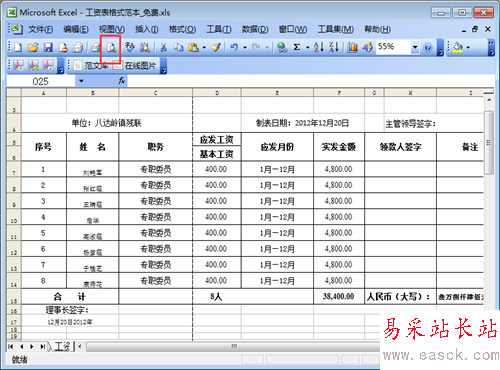Go to last sheet tab navigation arrow
This screenshot has width=500, height=370.
tap(43, 347)
